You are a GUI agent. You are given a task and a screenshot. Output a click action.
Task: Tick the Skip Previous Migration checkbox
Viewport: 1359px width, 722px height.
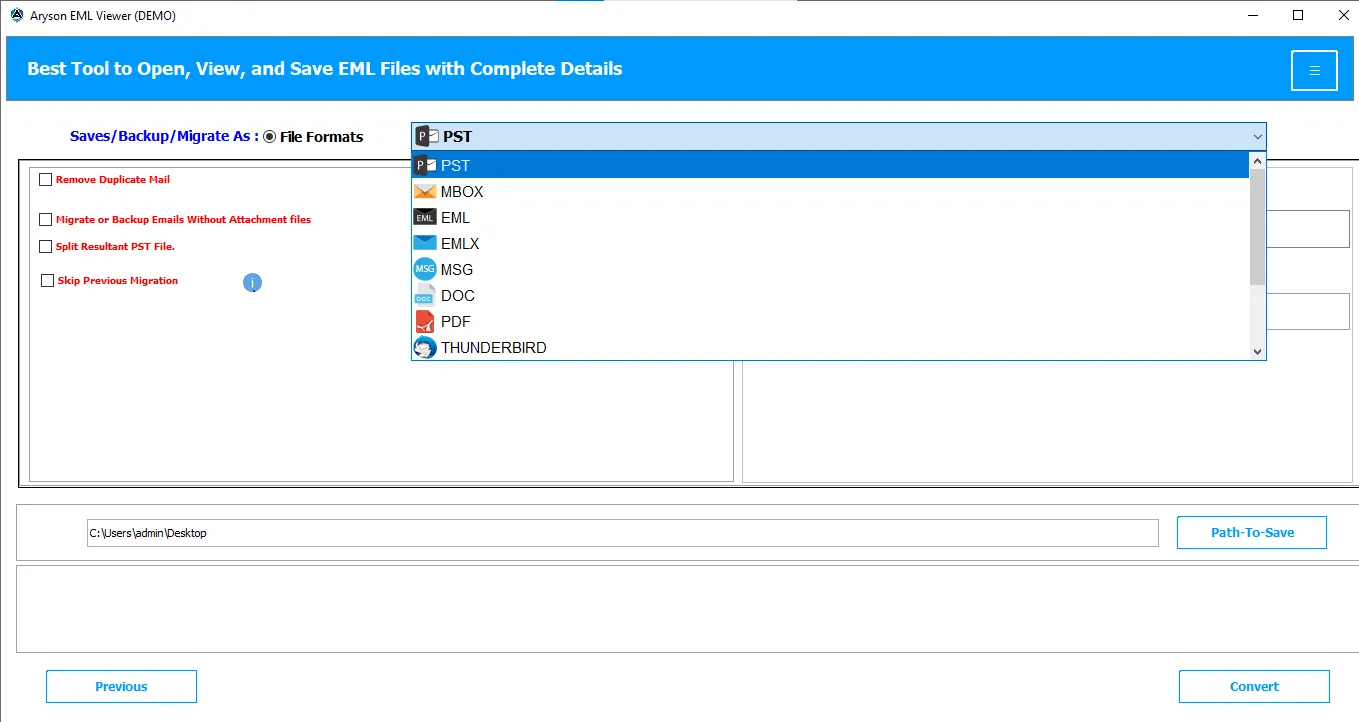point(47,281)
